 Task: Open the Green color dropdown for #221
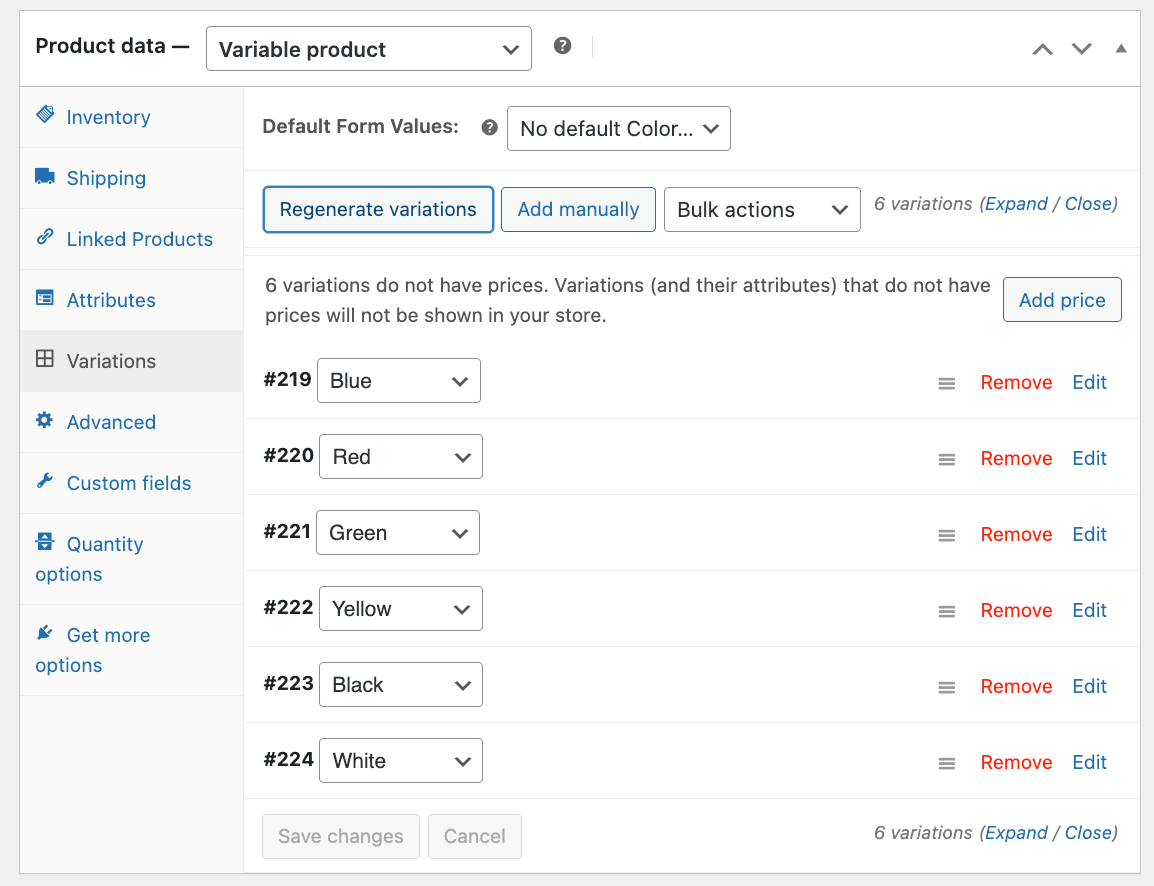(x=398, y=532)
